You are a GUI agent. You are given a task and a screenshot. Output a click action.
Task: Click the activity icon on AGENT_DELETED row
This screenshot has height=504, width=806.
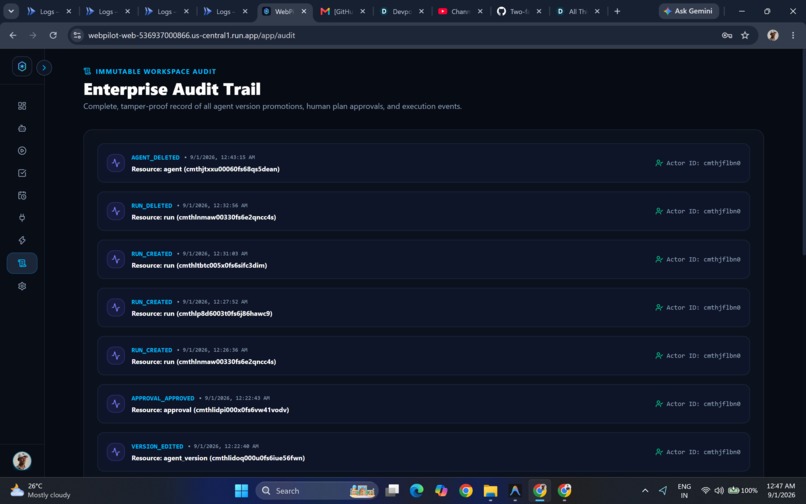click(x=116, y=163)
